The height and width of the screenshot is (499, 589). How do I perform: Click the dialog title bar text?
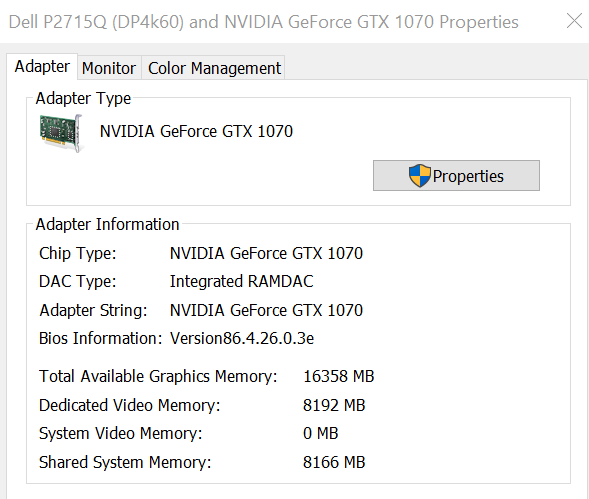tap(263, 22)
